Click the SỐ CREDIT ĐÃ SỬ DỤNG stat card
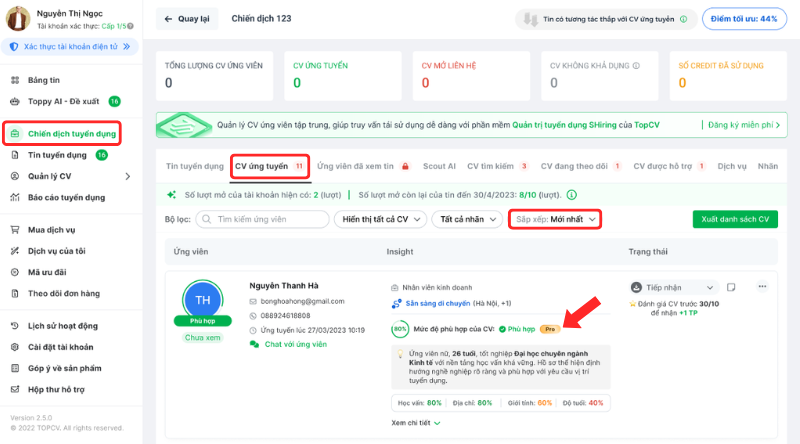This screenshot has width=800, height=444. [x=728, y=76]
